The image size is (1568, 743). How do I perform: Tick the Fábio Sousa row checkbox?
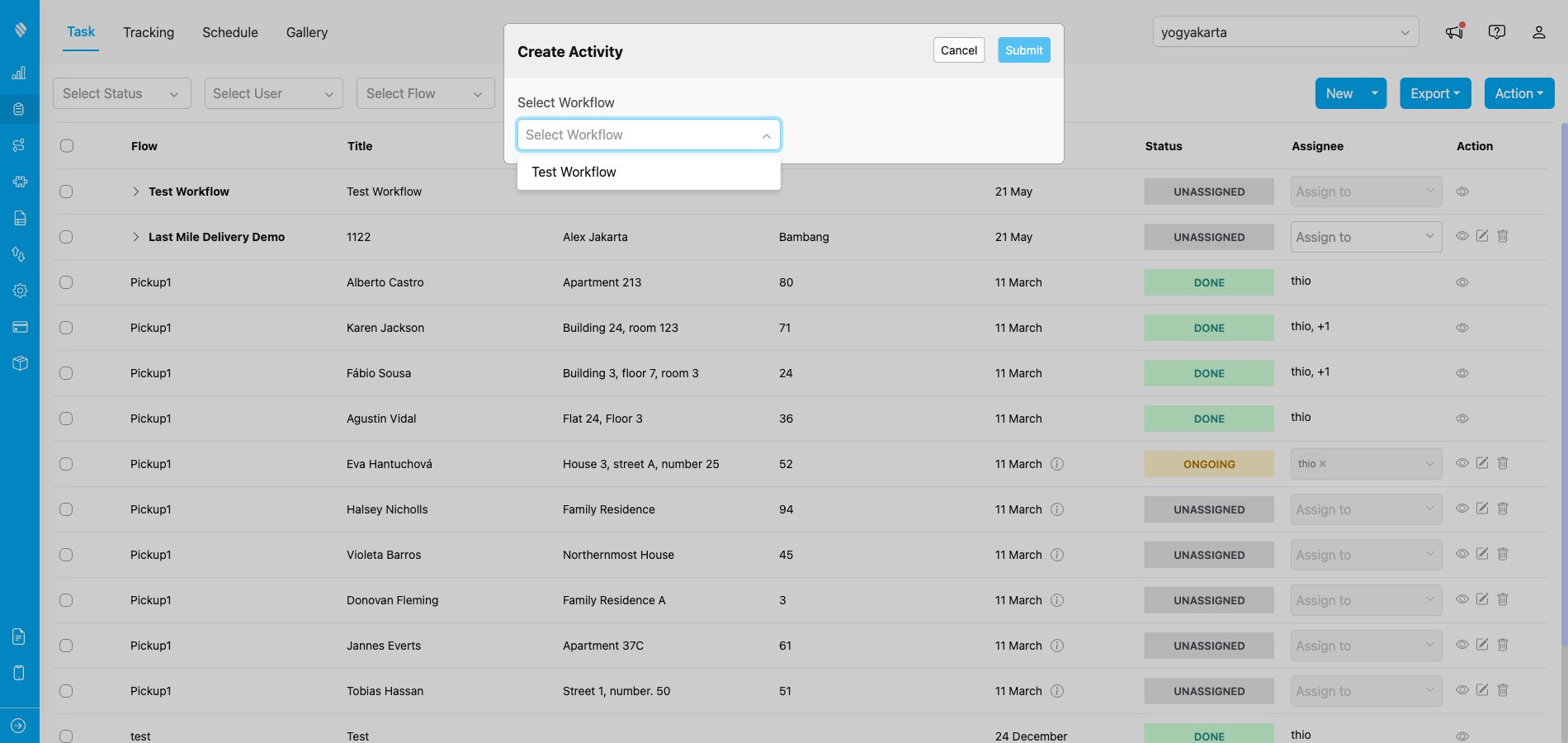tap(66, 373)
